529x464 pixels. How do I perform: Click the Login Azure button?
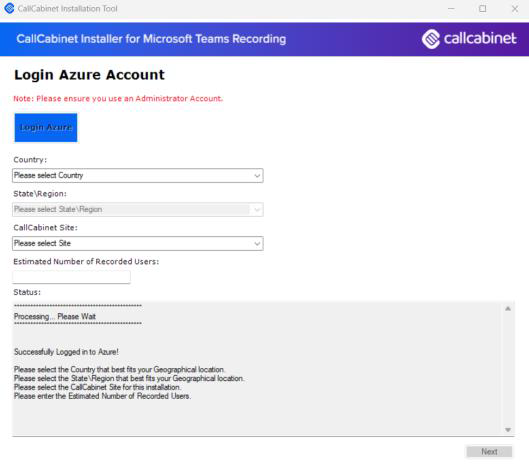[46, 128]
